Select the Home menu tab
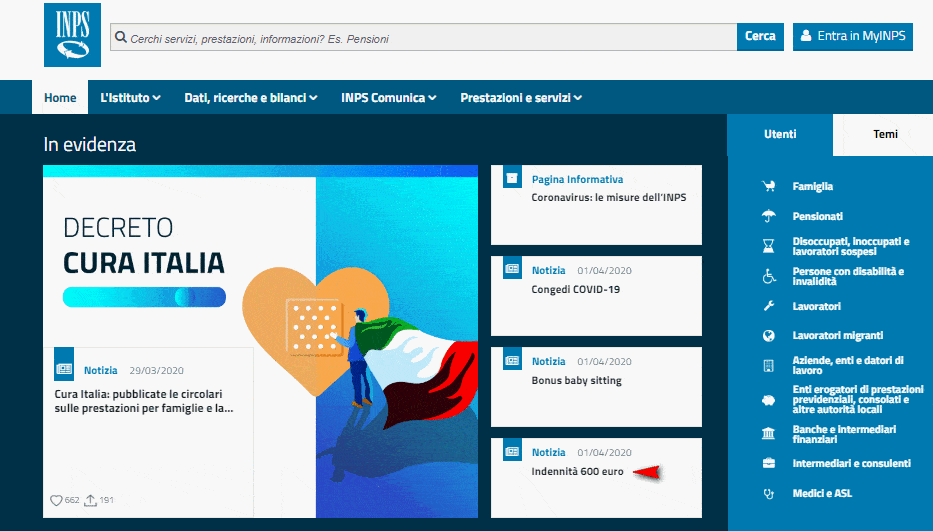This screenshot has width=933, height=531. click(60, 98)
